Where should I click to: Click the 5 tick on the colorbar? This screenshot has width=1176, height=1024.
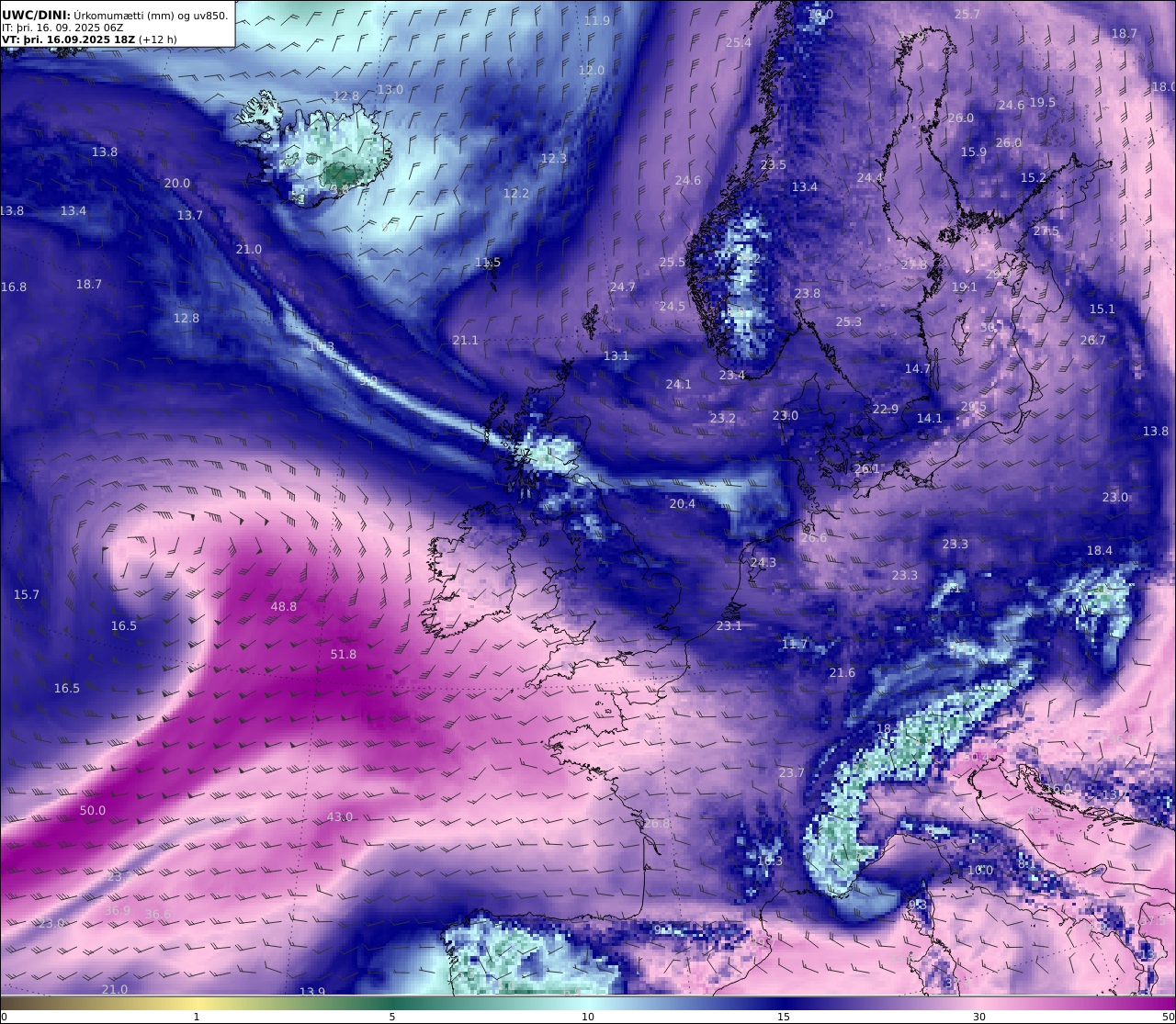click(392, 1017)
